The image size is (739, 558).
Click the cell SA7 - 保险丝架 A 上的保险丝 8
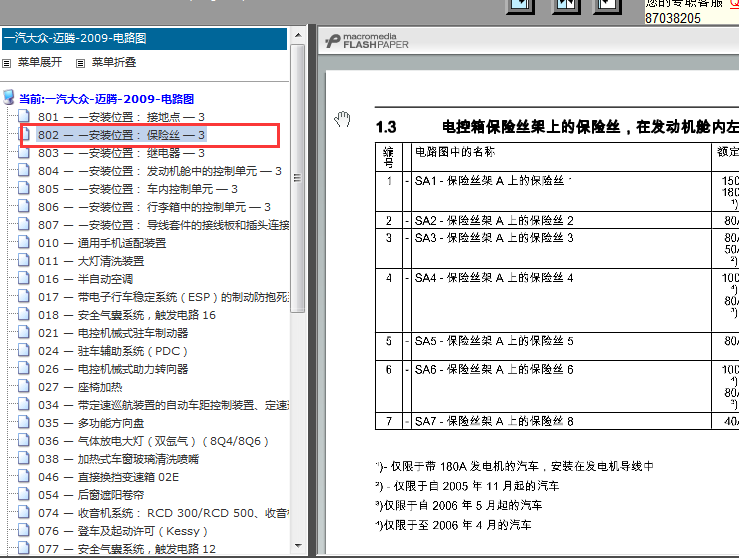(561, 421)
